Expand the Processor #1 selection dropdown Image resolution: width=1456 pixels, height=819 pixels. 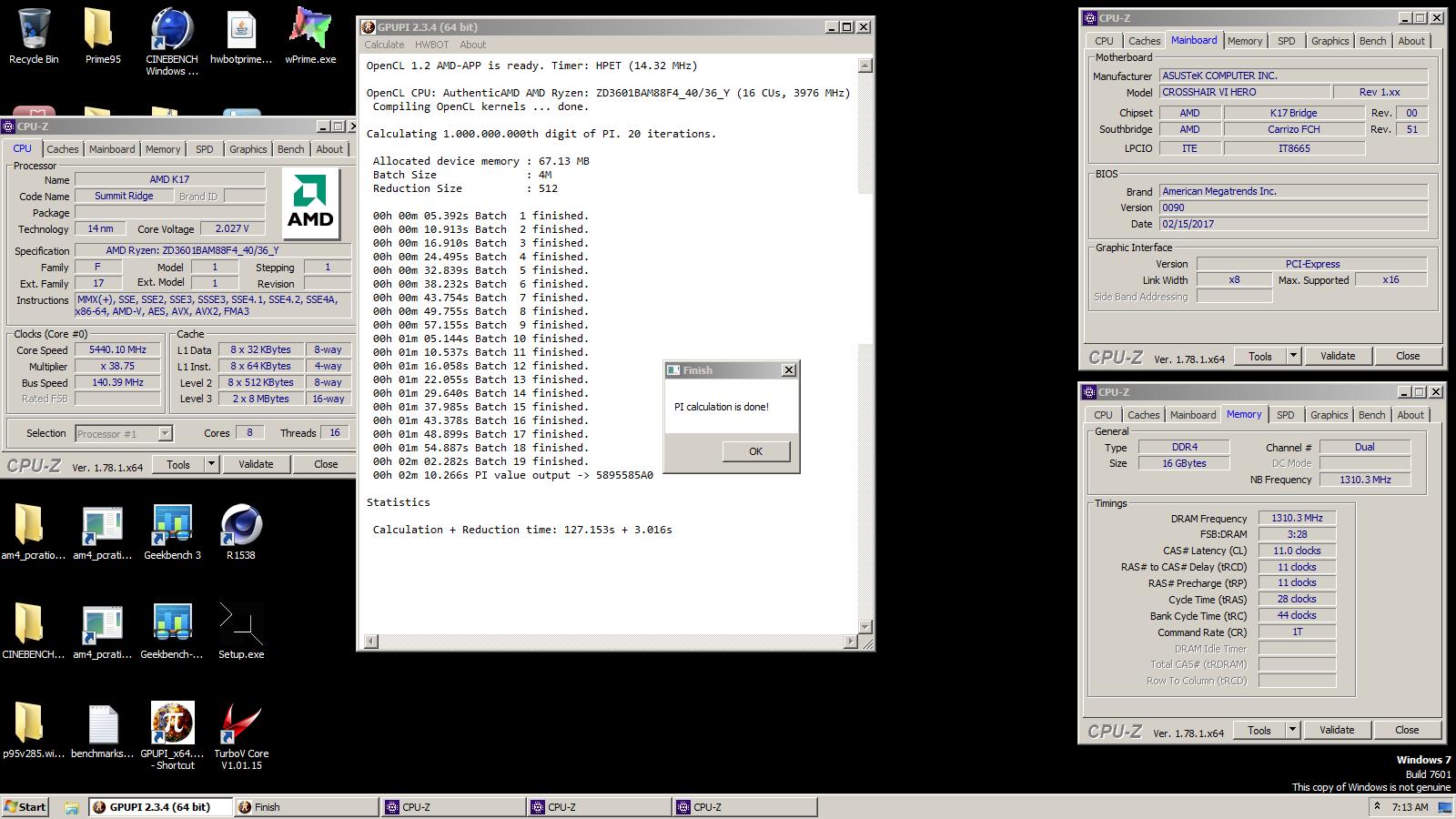coord(165,434)
